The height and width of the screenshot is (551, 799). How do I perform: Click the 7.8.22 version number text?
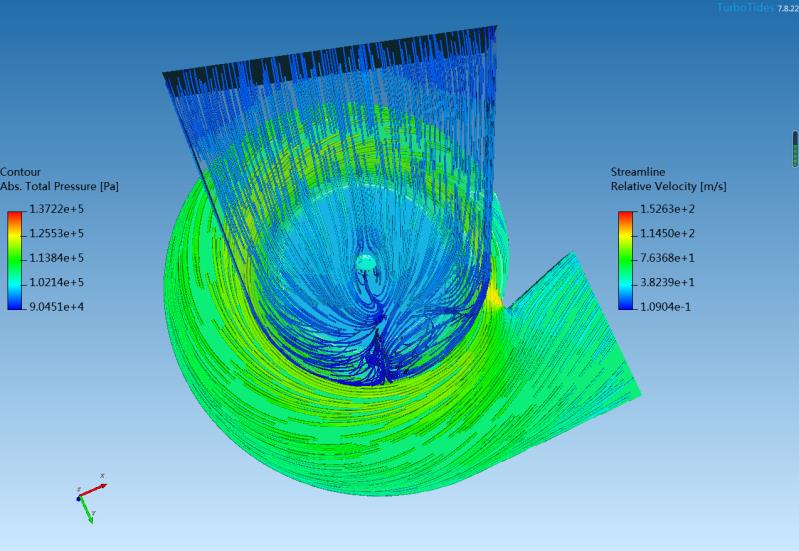click(x=787, y=8)
